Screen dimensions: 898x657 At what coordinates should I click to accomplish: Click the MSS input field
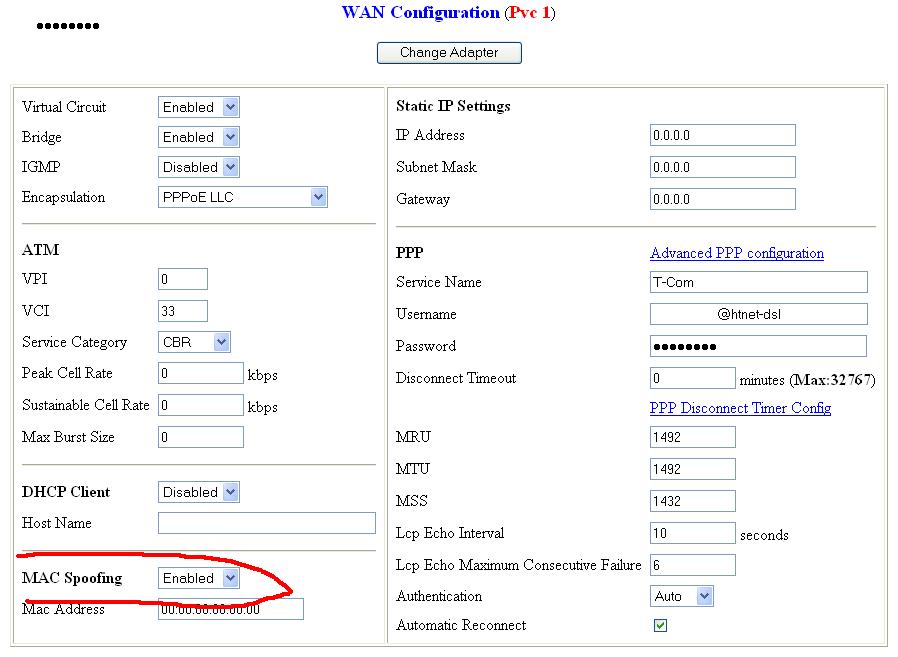[x=693, y=501]
